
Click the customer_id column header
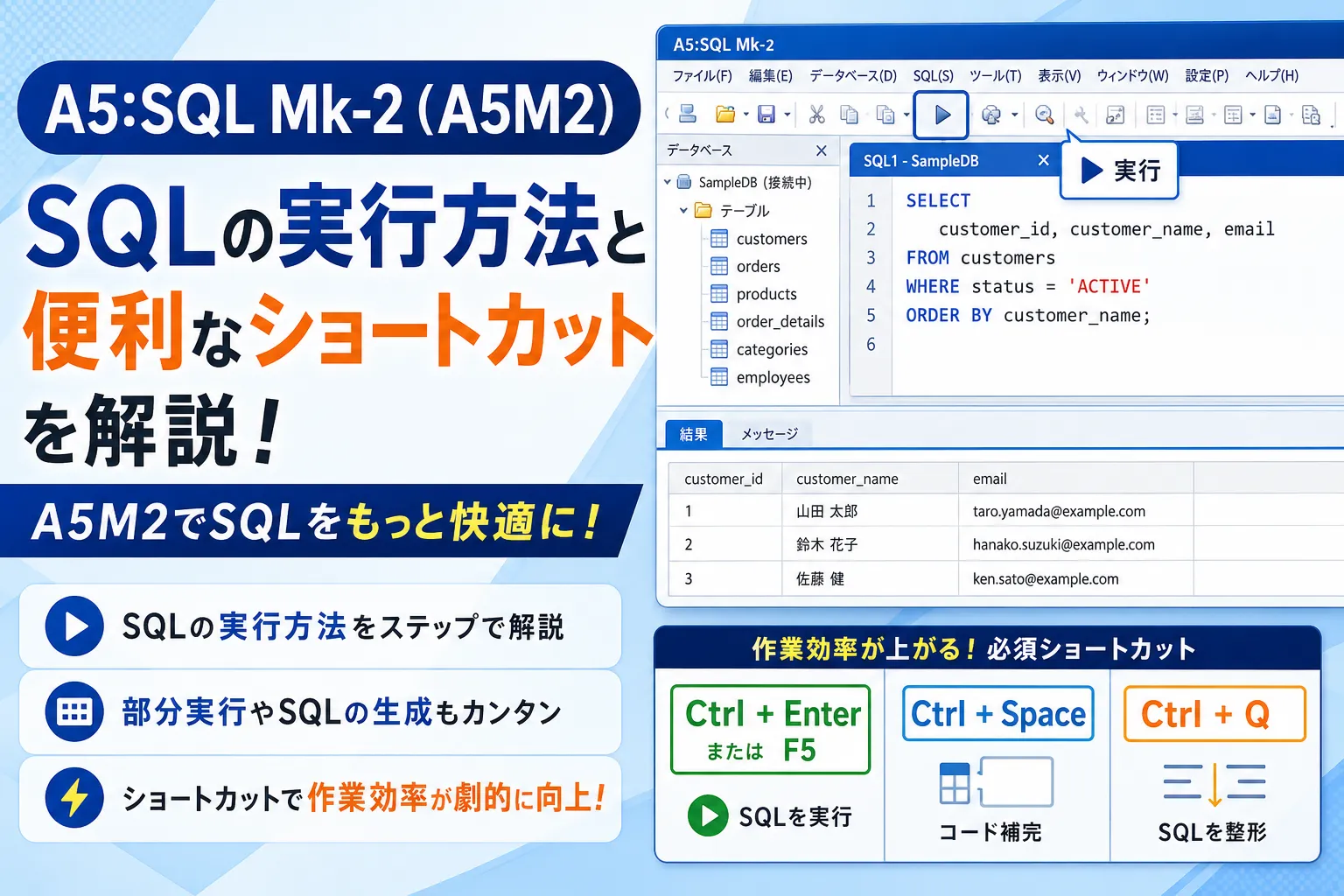pyautogui.click(x=725, y=479)
